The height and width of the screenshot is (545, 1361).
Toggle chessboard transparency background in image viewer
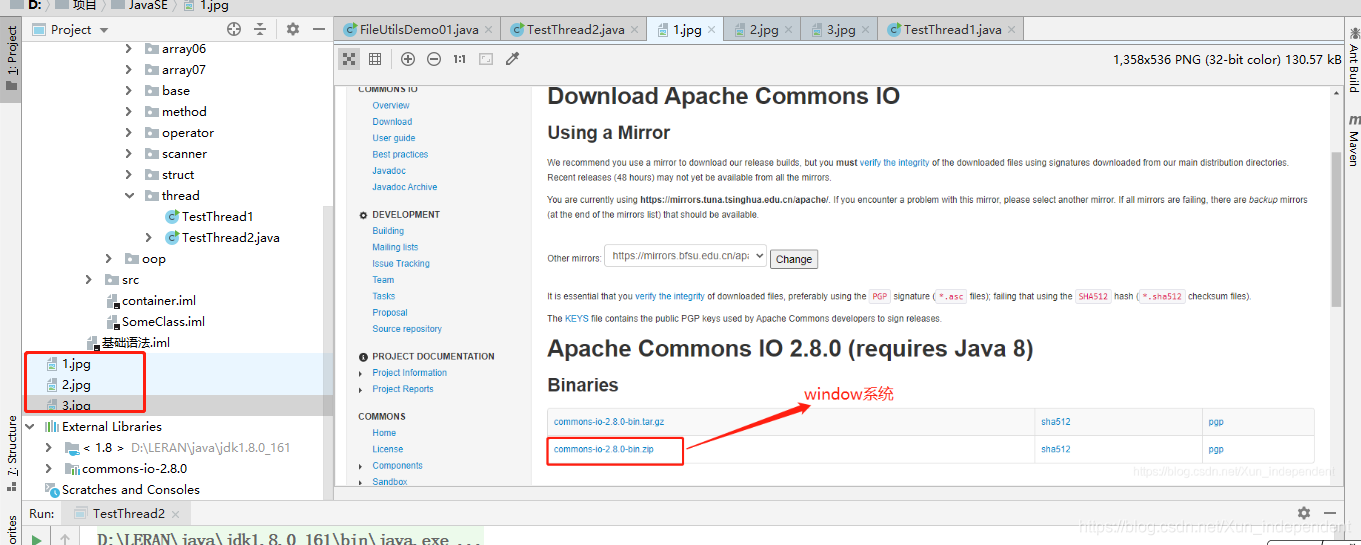(x=349, y=59)
